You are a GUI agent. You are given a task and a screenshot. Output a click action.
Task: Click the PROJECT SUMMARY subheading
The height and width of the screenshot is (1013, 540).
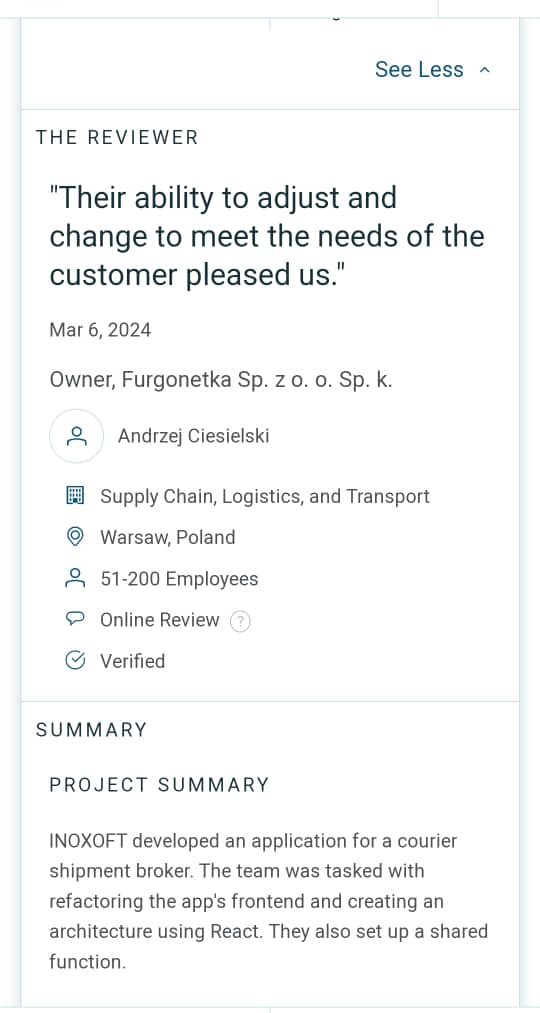160,785
